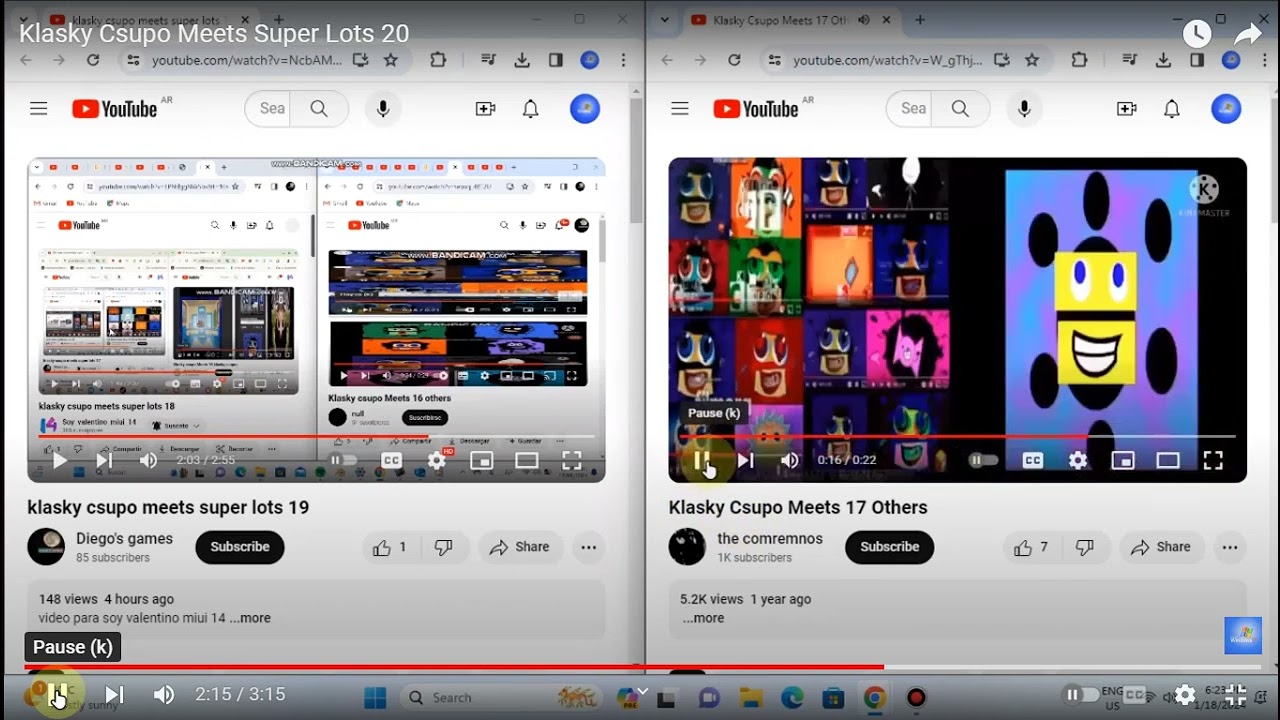Click search magnifier button in left window
The height and width of the screenshot is (720, 1280).
tap(319, 109)
